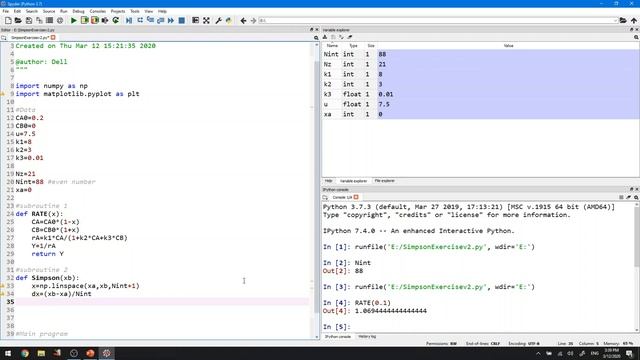The image size is (640, 360).
Task: Place cursor on empty editor line 35
Action: (162, 302)
